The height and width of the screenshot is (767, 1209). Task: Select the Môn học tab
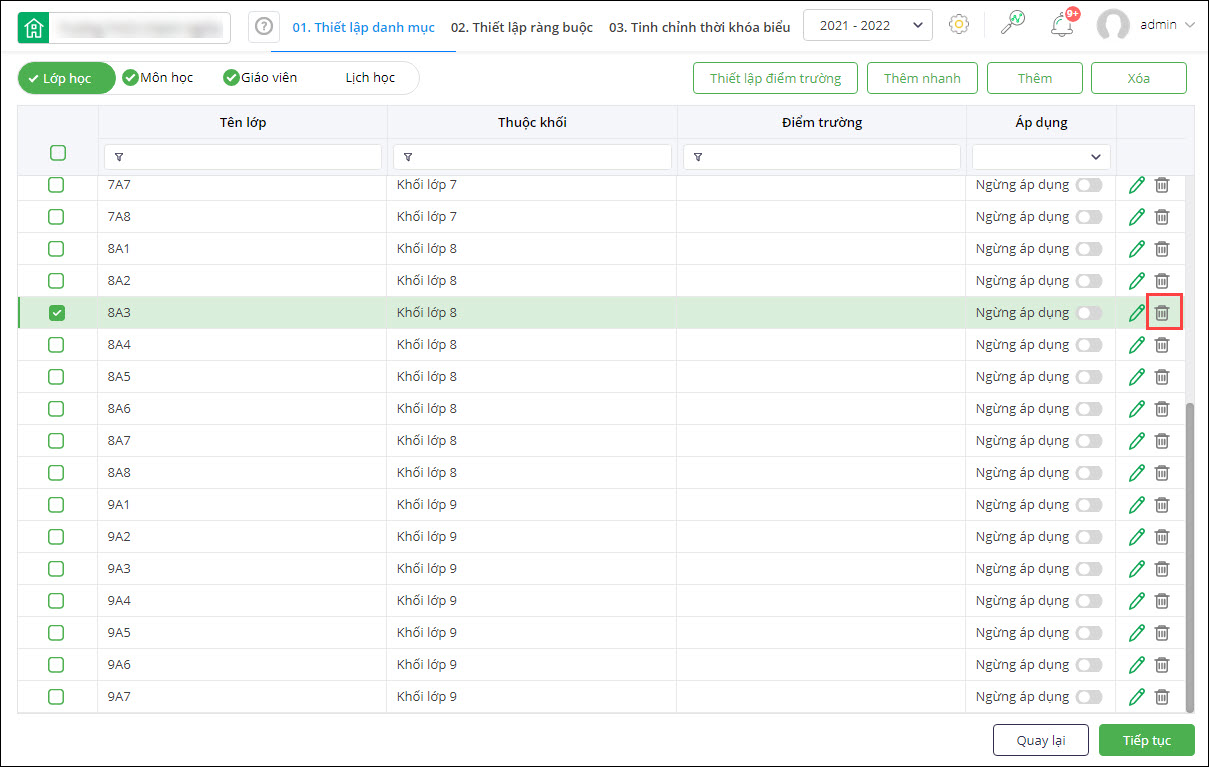[x=159, y=78]
